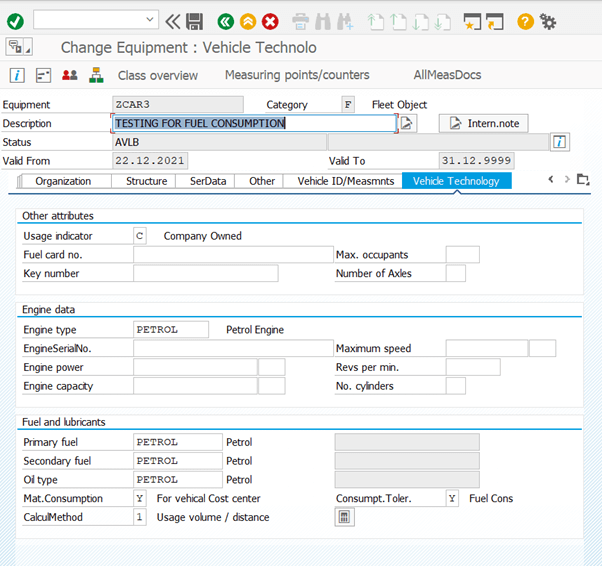Screen dimensions: 602x566
Task: Open the transaction command field dropdown
Action: 150,19
